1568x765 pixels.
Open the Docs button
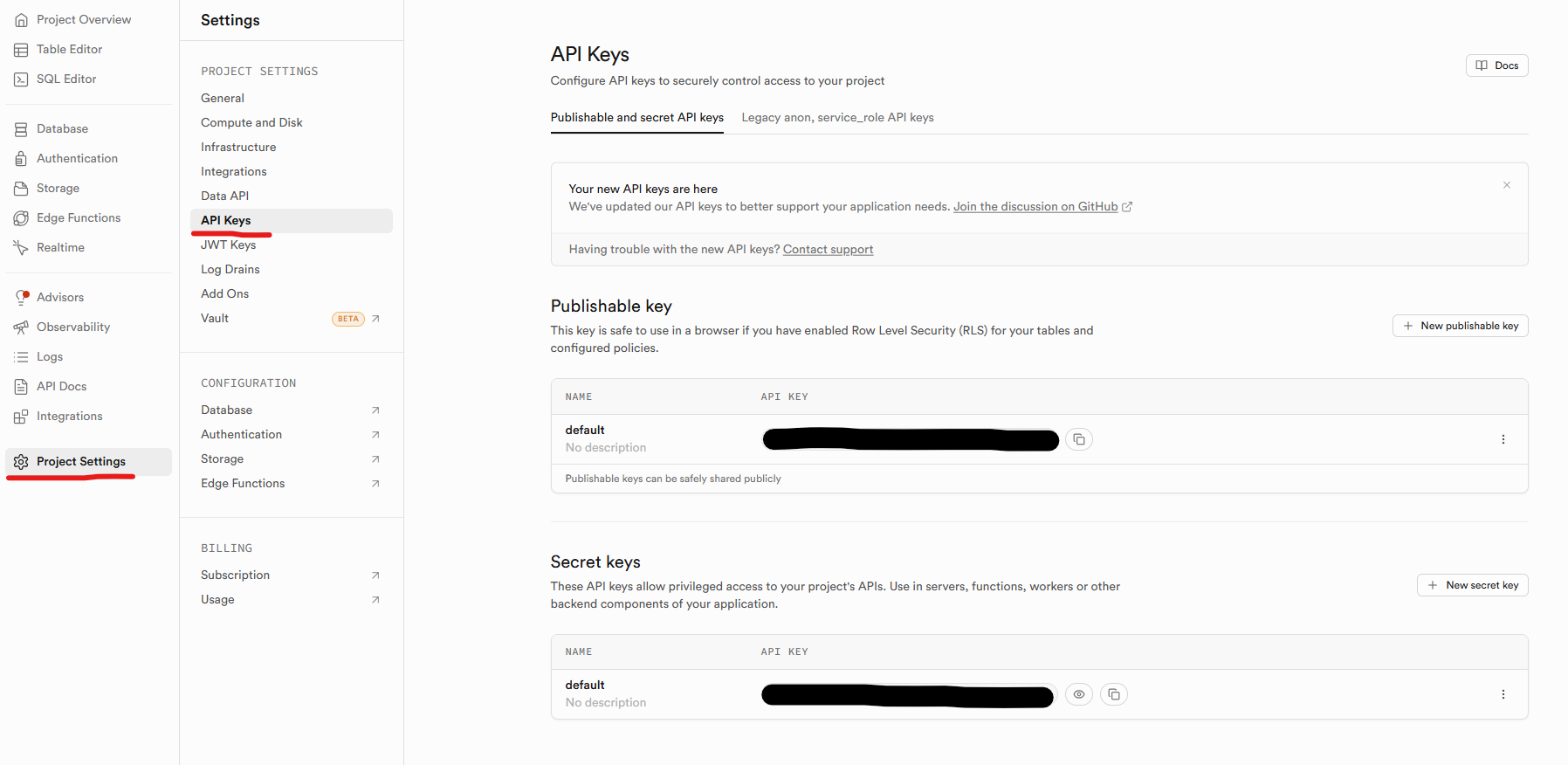coord(1496,65)
